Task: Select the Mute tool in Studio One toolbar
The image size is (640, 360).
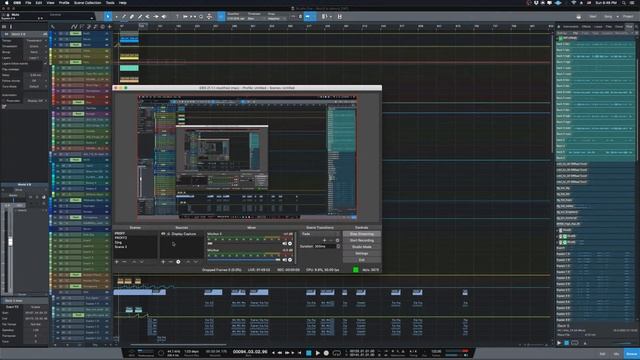Action: coord(148,17)
